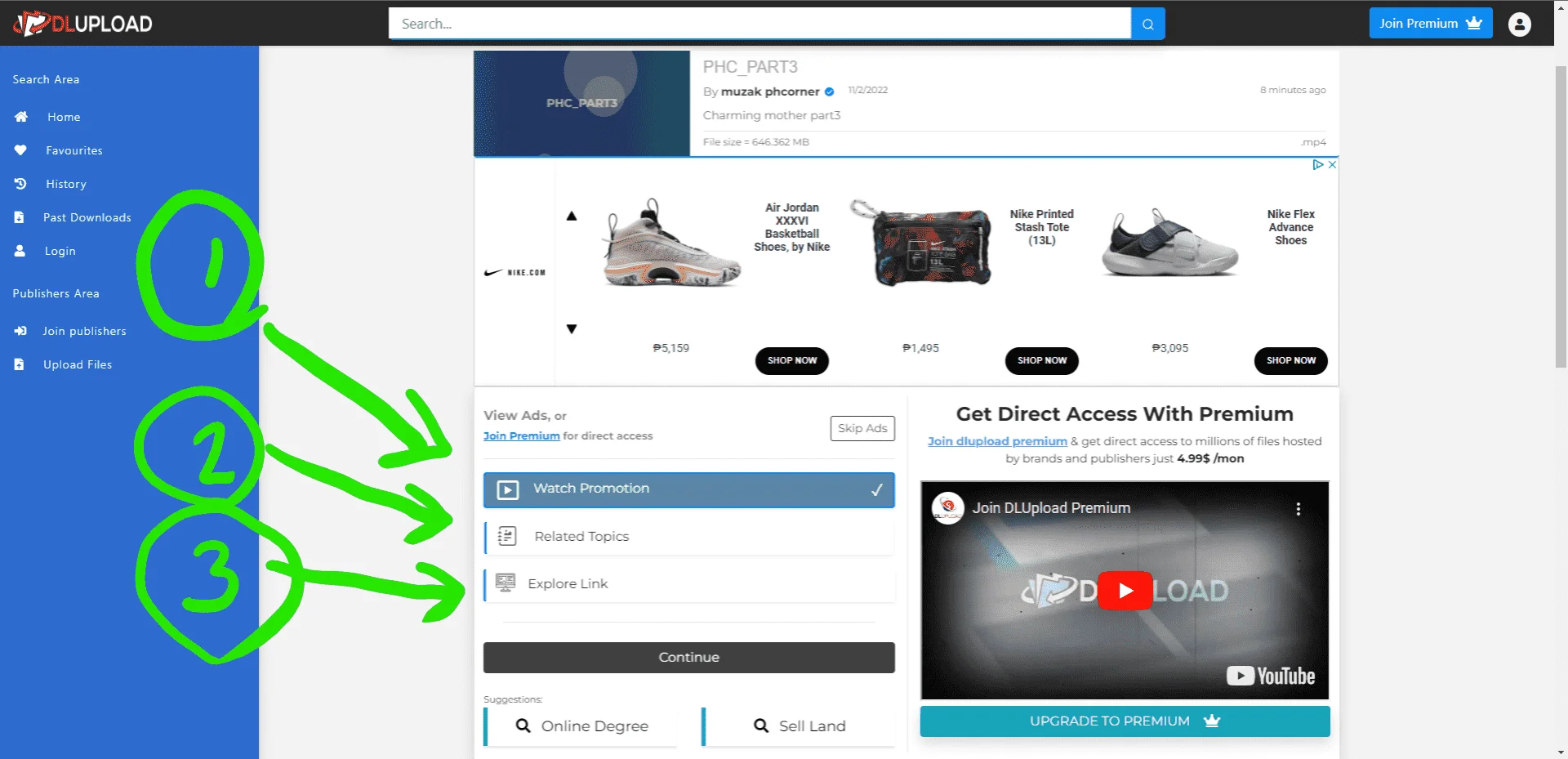Click the YouTube logo on the video
Viewport: 1568px width, 759px height.
pos(1271,676)
